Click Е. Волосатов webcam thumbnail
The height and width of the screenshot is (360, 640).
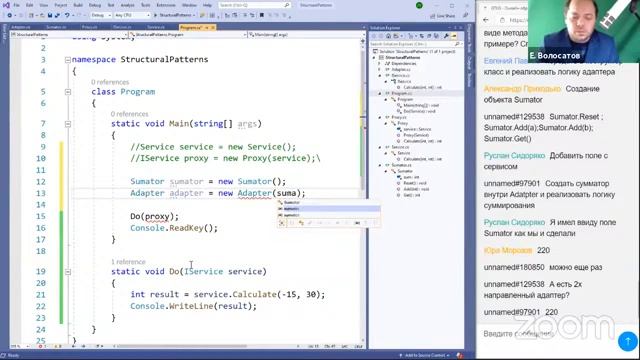click(584, 31)
